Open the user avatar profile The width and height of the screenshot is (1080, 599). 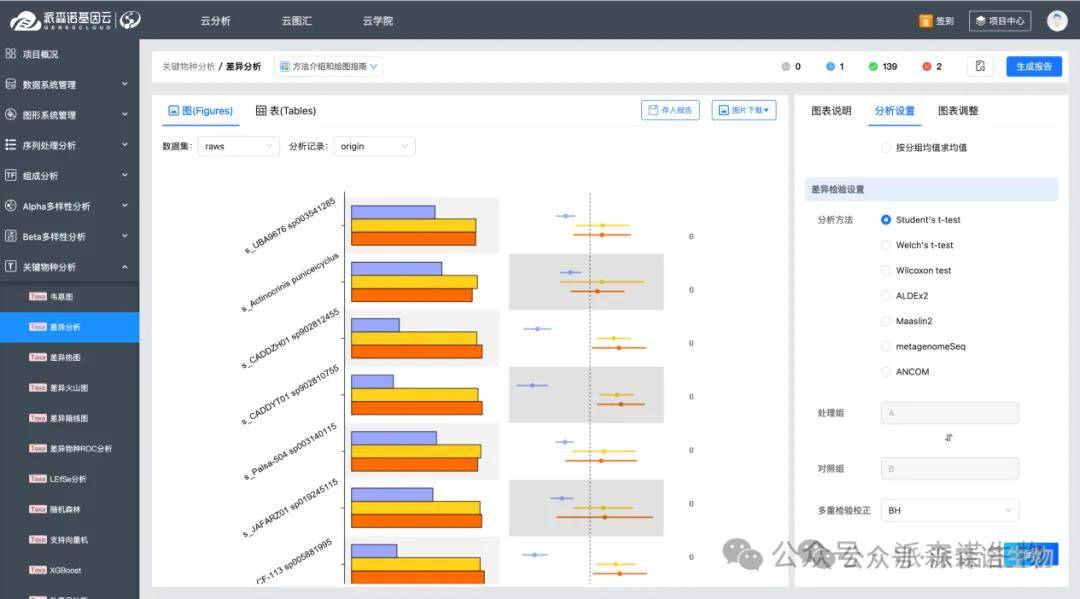(x=1057, y=21)
